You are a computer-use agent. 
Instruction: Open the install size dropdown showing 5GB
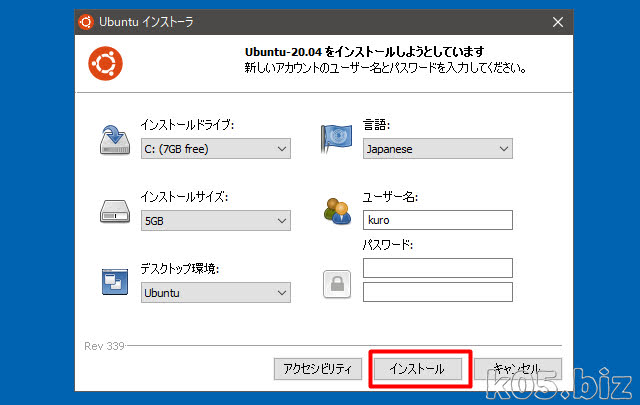pos(216,220)
